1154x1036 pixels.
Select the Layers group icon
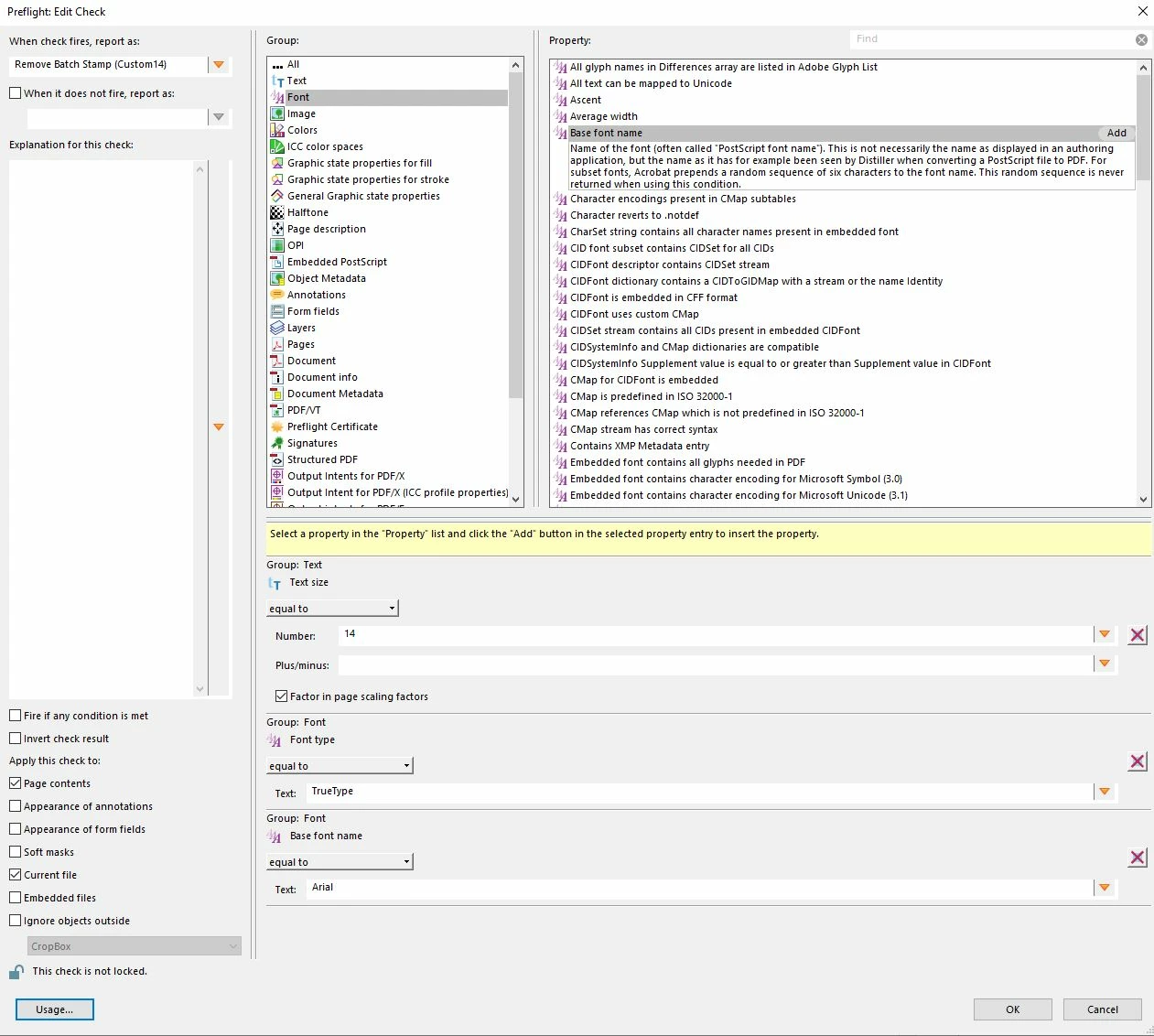coord(276,329)
